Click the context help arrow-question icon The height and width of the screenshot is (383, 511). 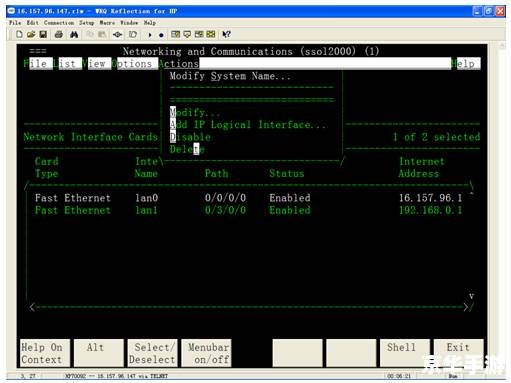coord(226,34)
